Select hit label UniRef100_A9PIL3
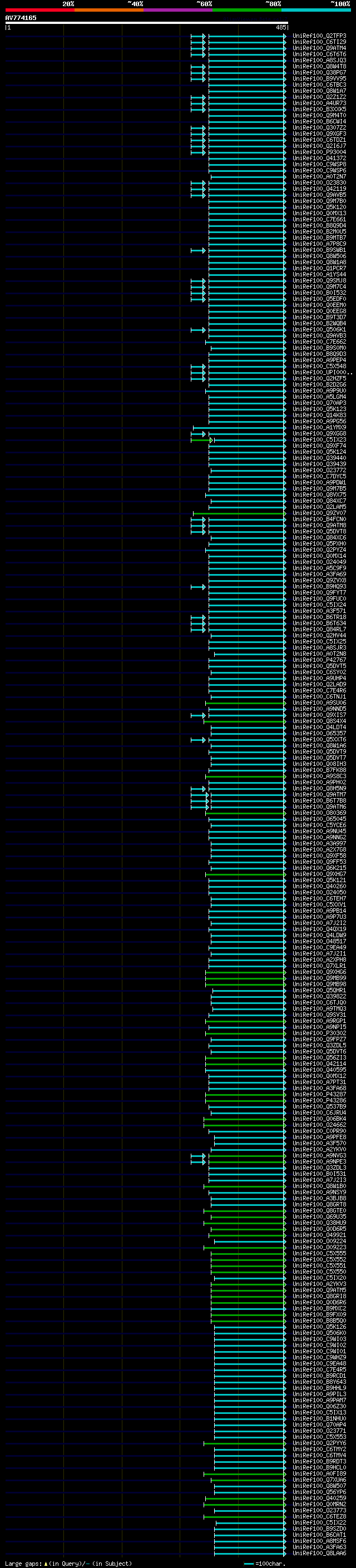 [319, 1394]
